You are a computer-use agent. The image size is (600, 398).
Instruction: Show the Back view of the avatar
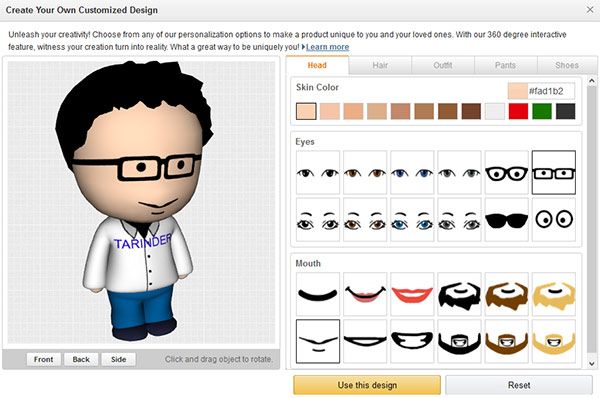(x=81, y=359)
